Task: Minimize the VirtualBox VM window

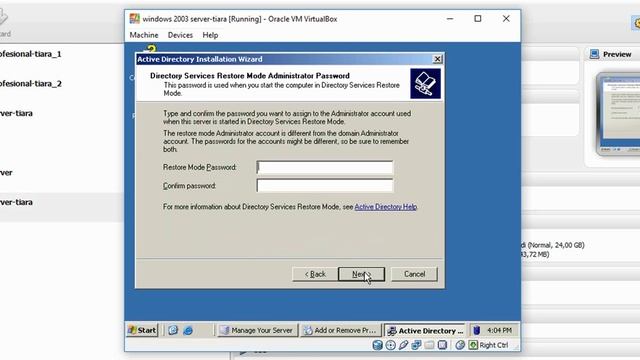Action: [450, 19]
